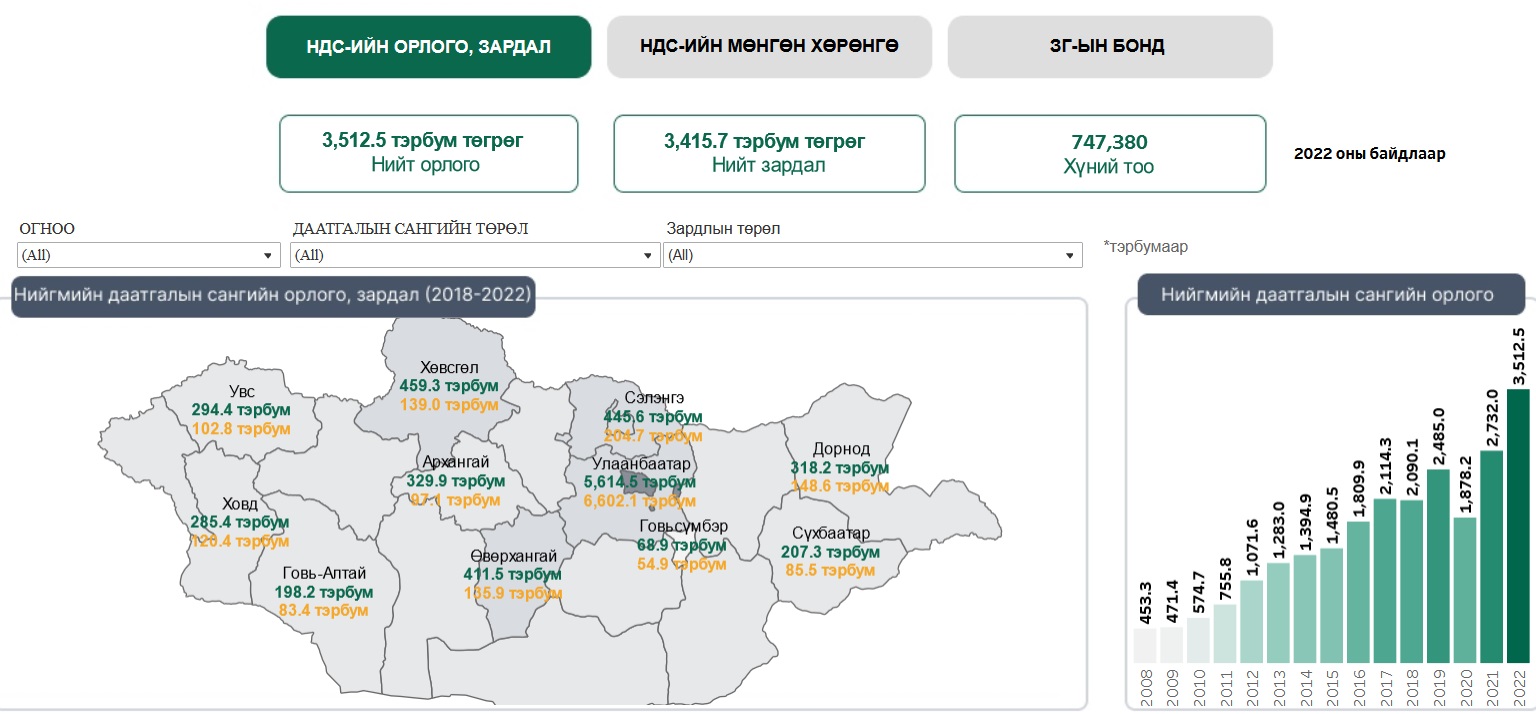Switch to ЗГ-ЫН БОНД tab
This screenshot has height=714, width=1536.
pos(1110,46)
